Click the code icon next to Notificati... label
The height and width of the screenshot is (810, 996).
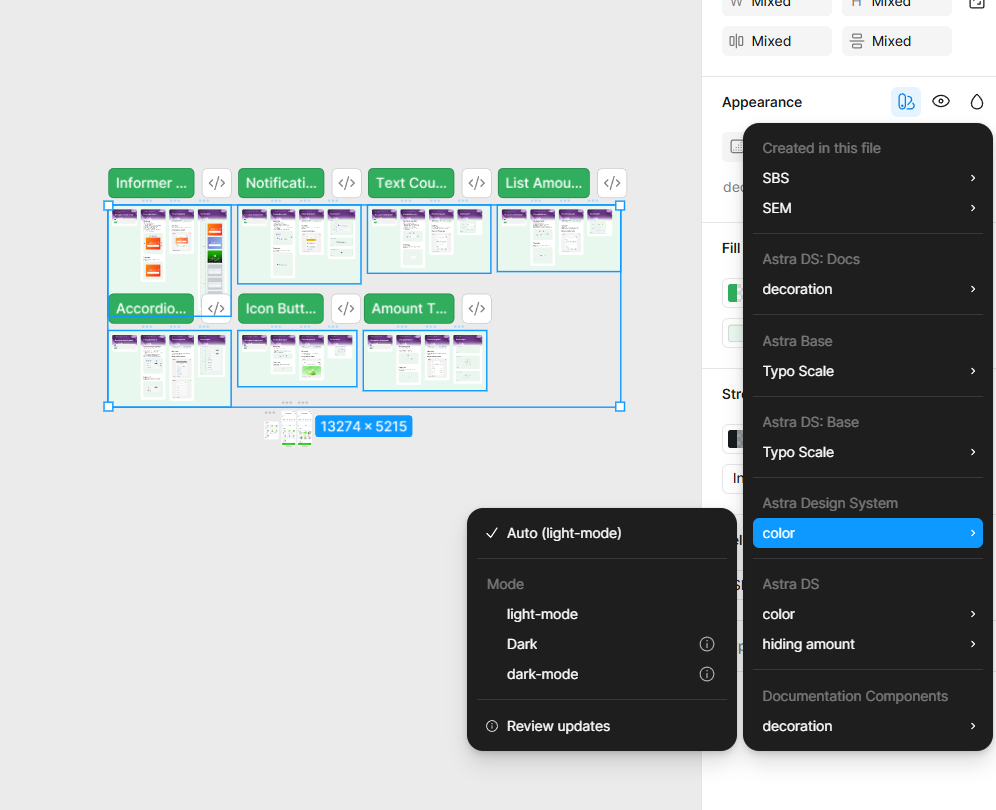tap(346, 183)
